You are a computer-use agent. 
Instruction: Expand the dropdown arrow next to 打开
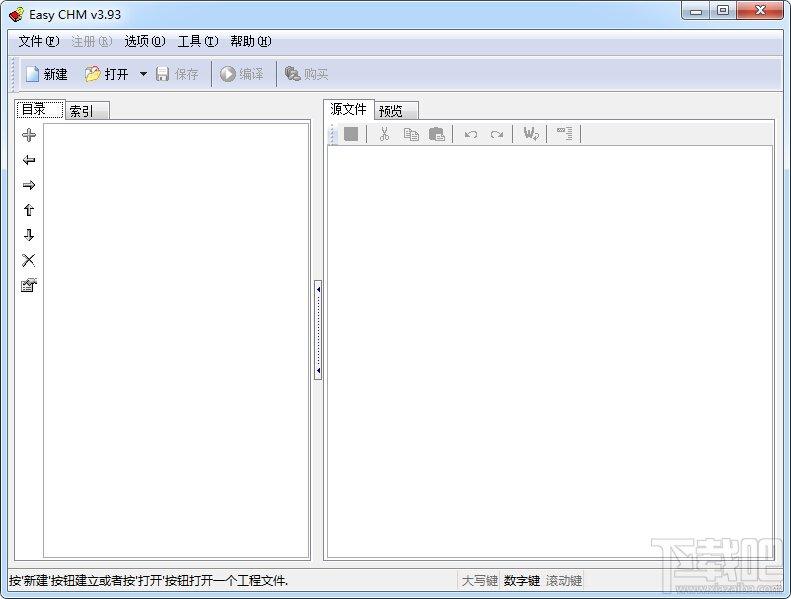pos(143,74)
